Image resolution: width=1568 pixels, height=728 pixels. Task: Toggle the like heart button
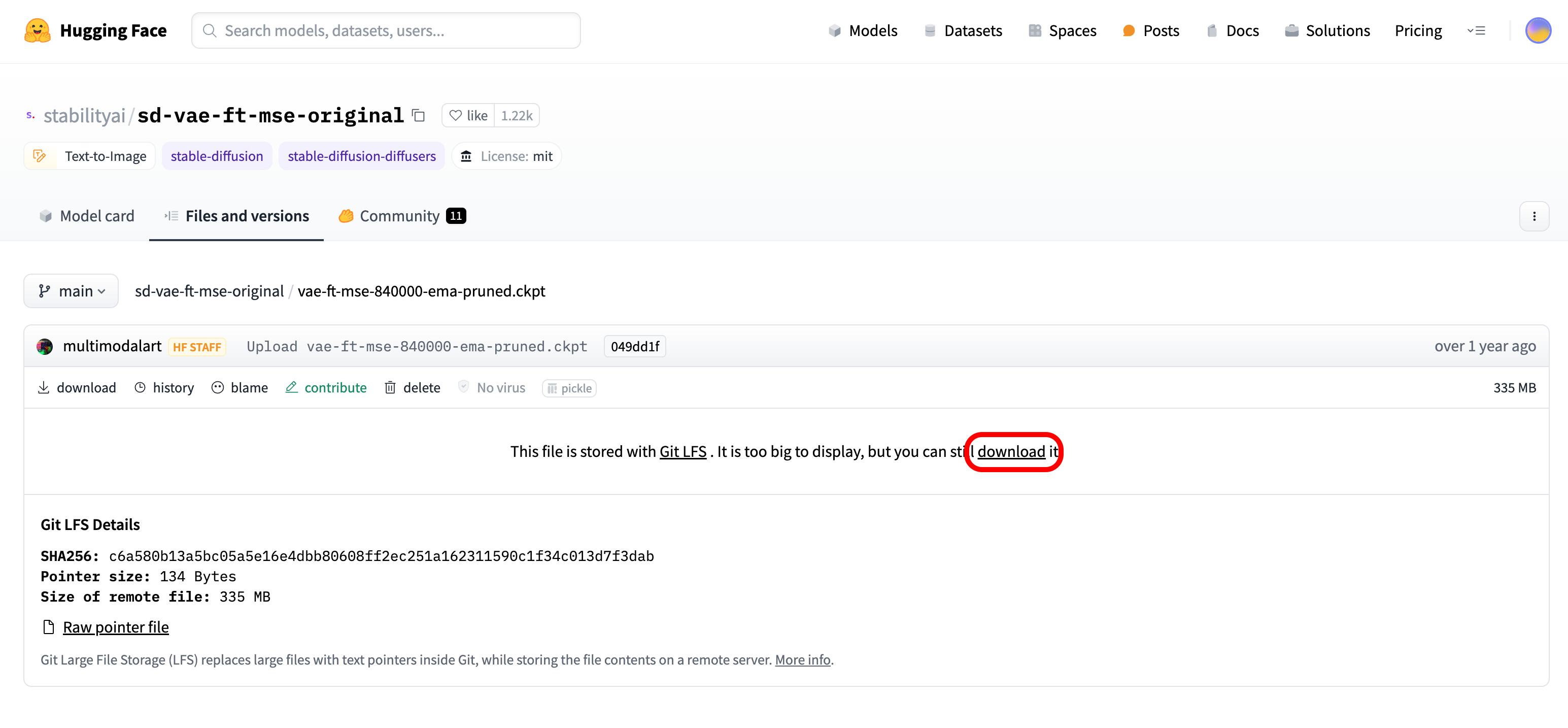(x=468, y=115)
